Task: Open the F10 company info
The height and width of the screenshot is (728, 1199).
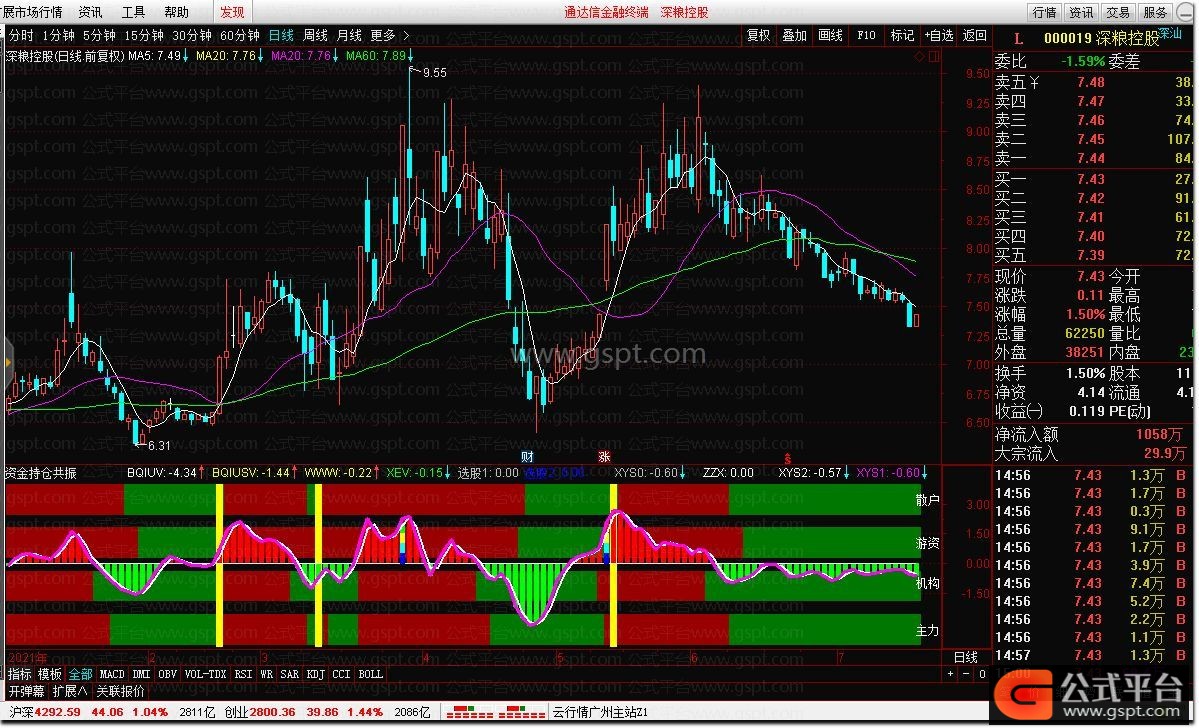Action: (866, 35)
